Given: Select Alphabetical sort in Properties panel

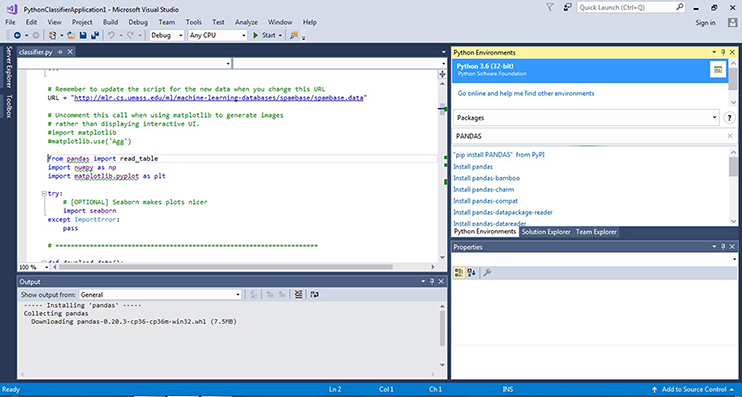Looking at the screenshot, I should tap(471, 273).
